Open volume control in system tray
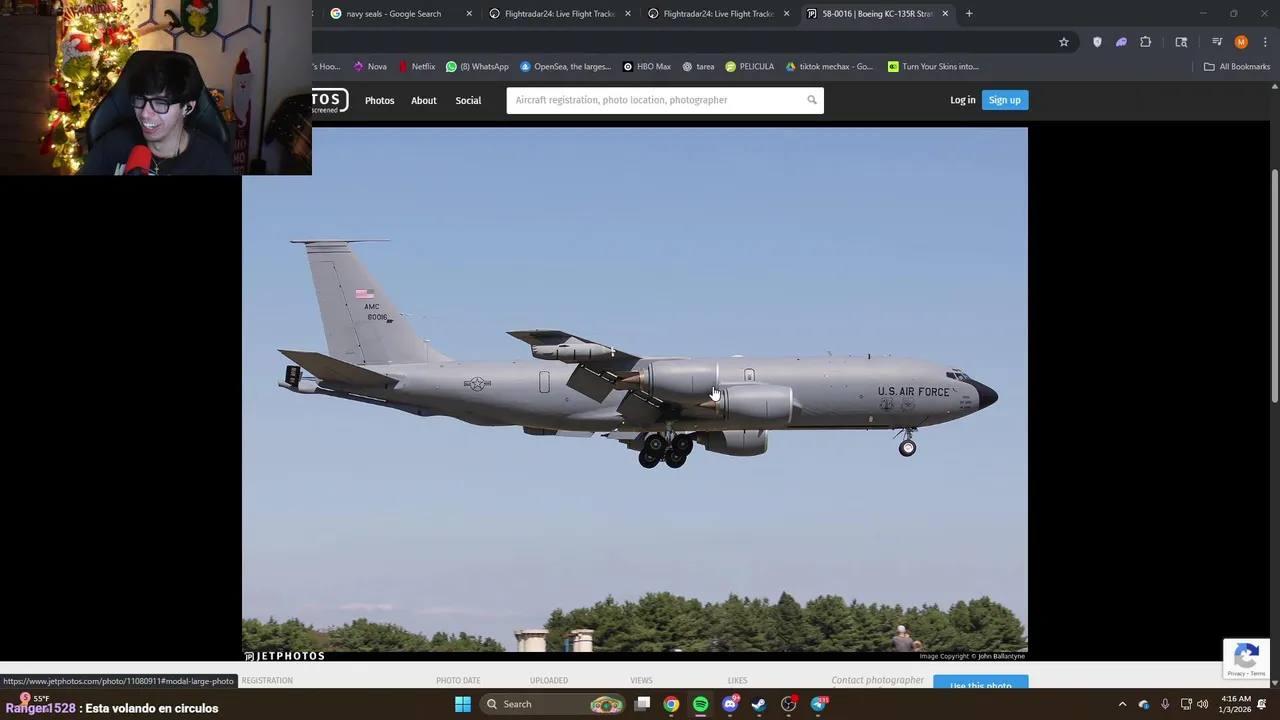 pyautogui.click(x=1203, y=704)
